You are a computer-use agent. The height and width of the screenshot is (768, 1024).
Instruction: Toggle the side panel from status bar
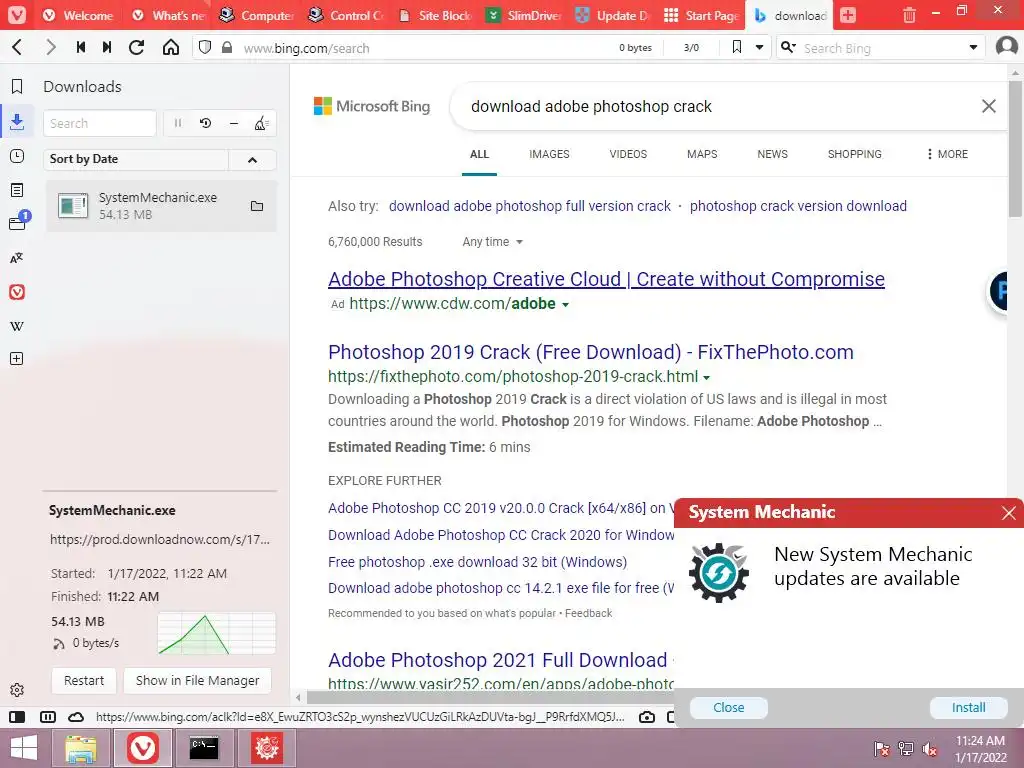(x=17, y=717)
